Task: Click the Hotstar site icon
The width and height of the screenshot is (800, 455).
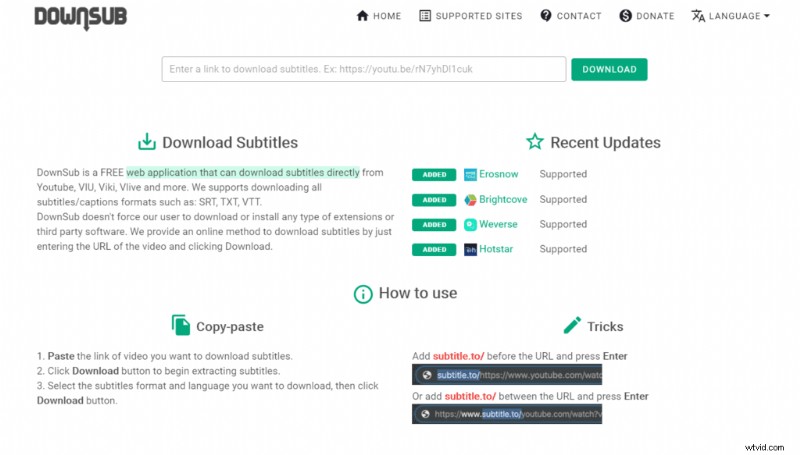Action: pyautogui.click(x=470, y=249)
